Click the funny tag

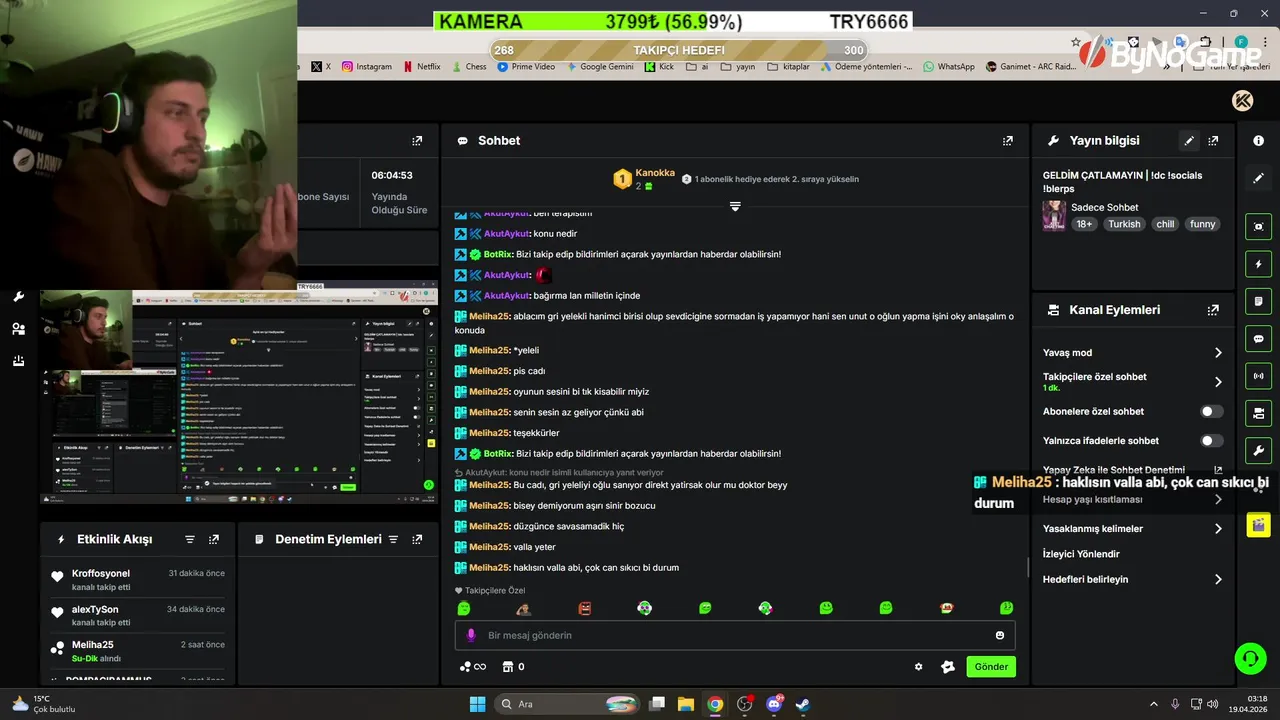[x=1203, y=224]
